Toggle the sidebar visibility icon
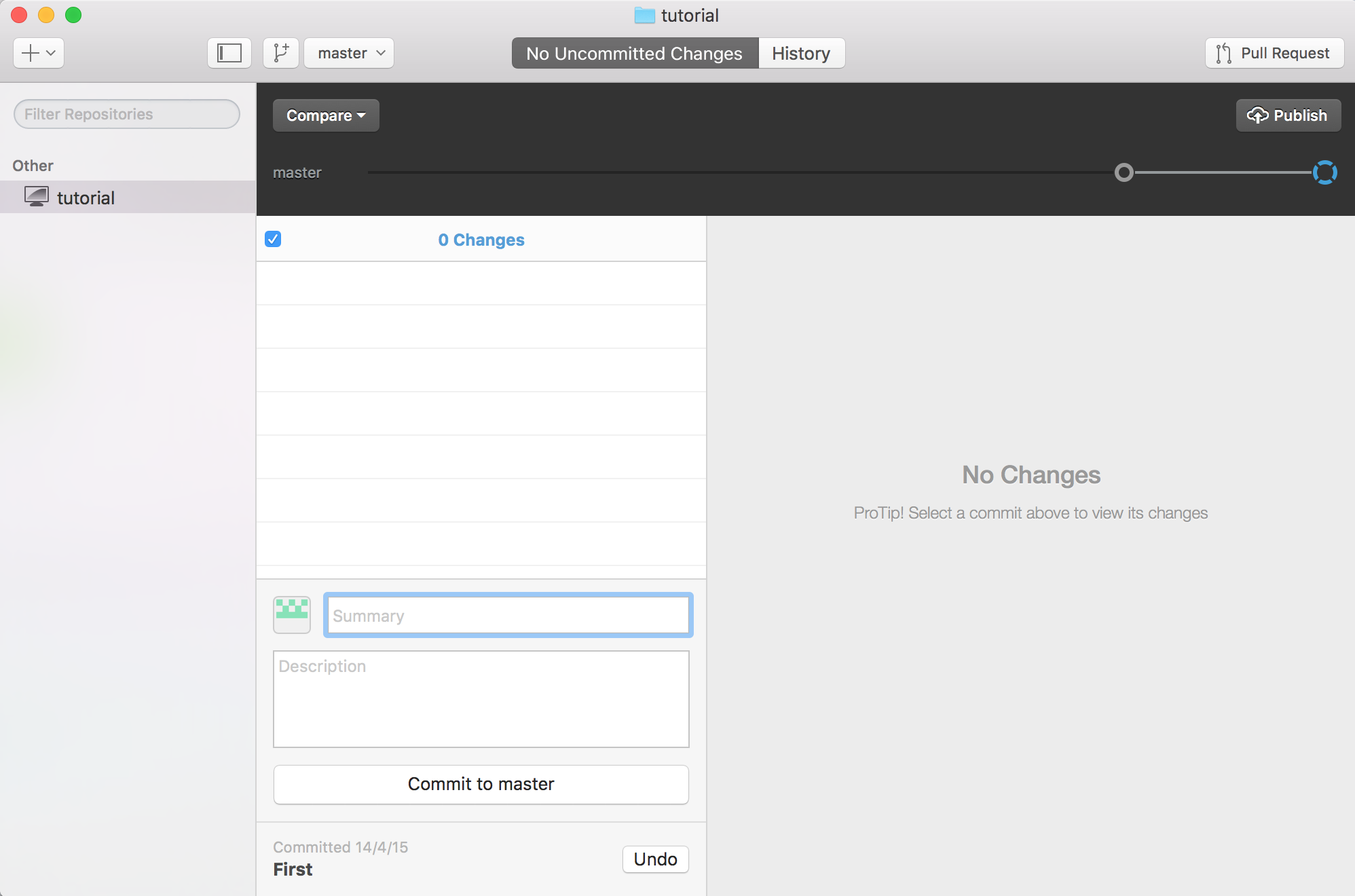The image size is (1355, 896). click(x=229, y=53)
